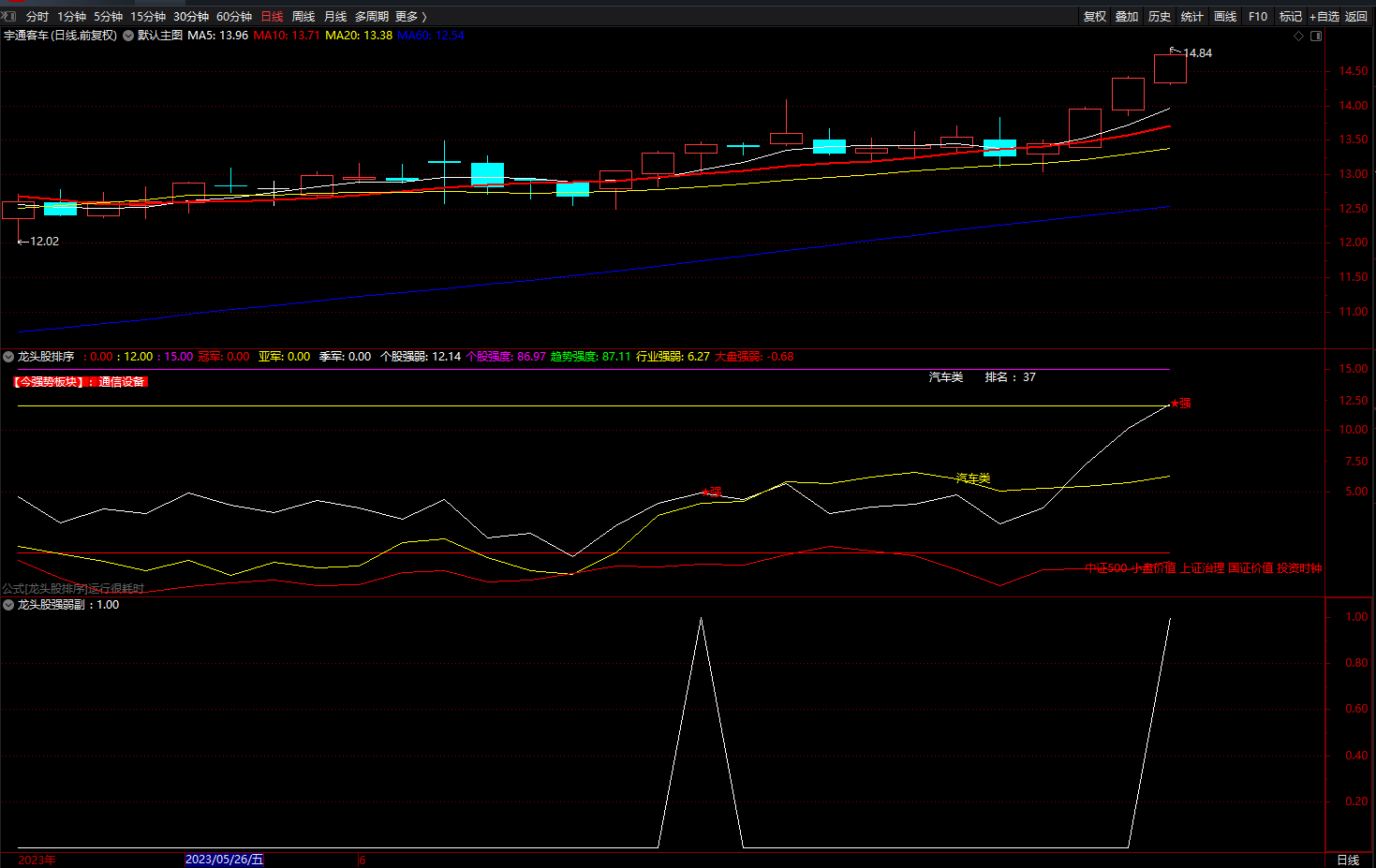Click the 标记 mark button

1291,17
